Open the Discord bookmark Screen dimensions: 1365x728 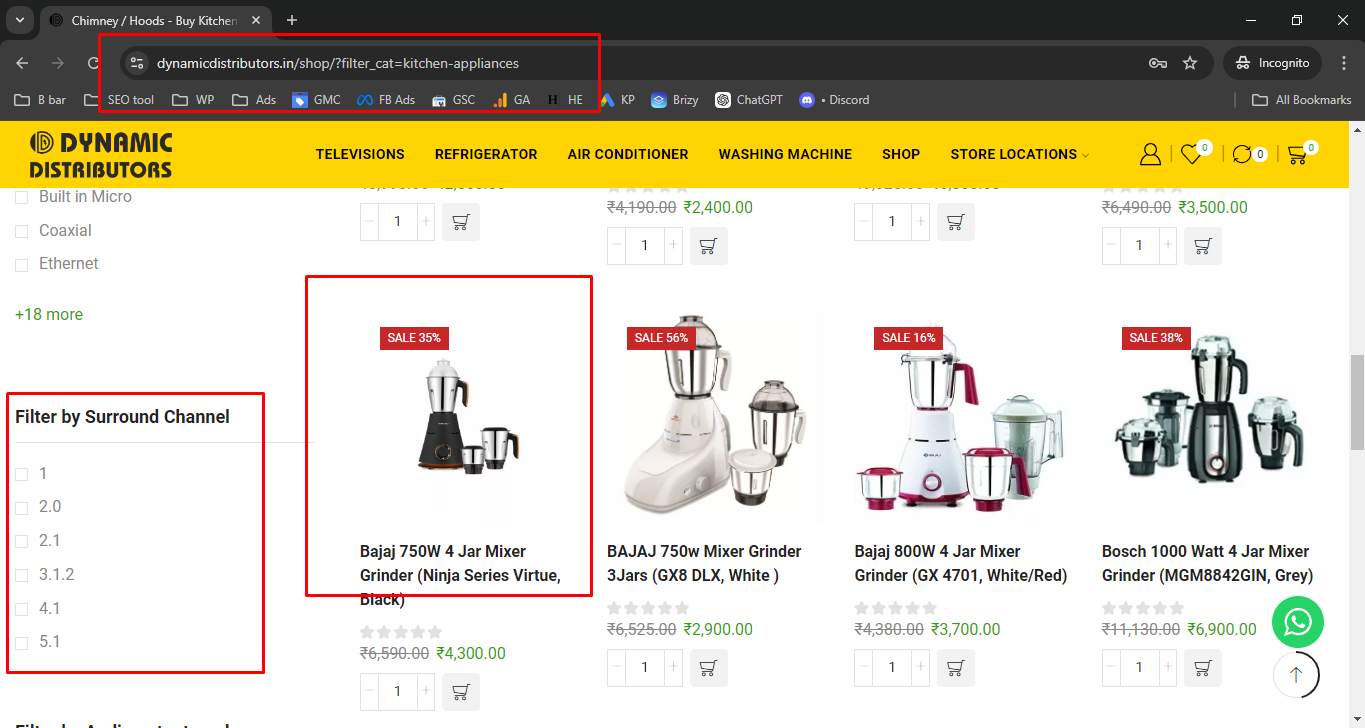[x=834, y=100]
